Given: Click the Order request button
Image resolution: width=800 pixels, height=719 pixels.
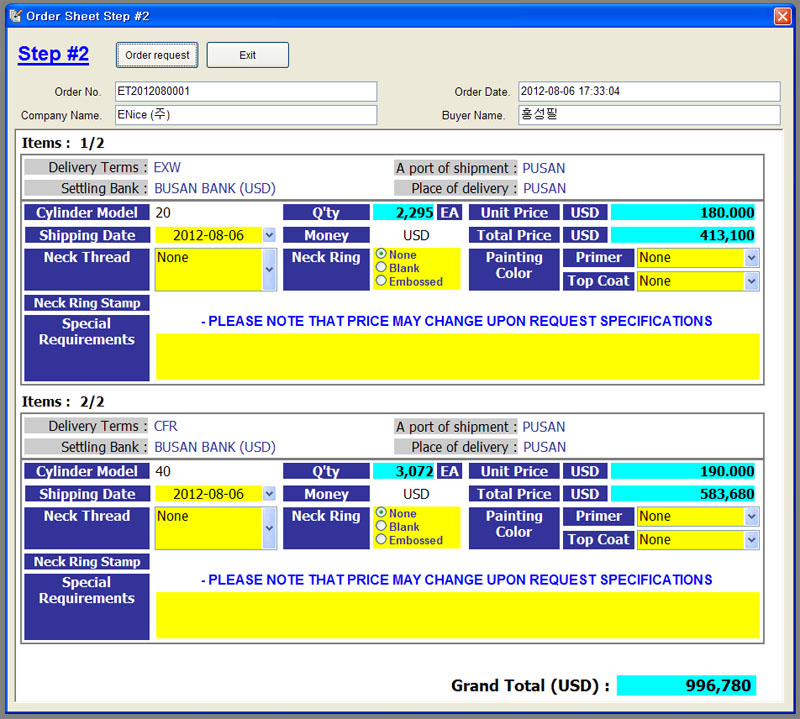Looking at the screenshot, I should 157,55.
